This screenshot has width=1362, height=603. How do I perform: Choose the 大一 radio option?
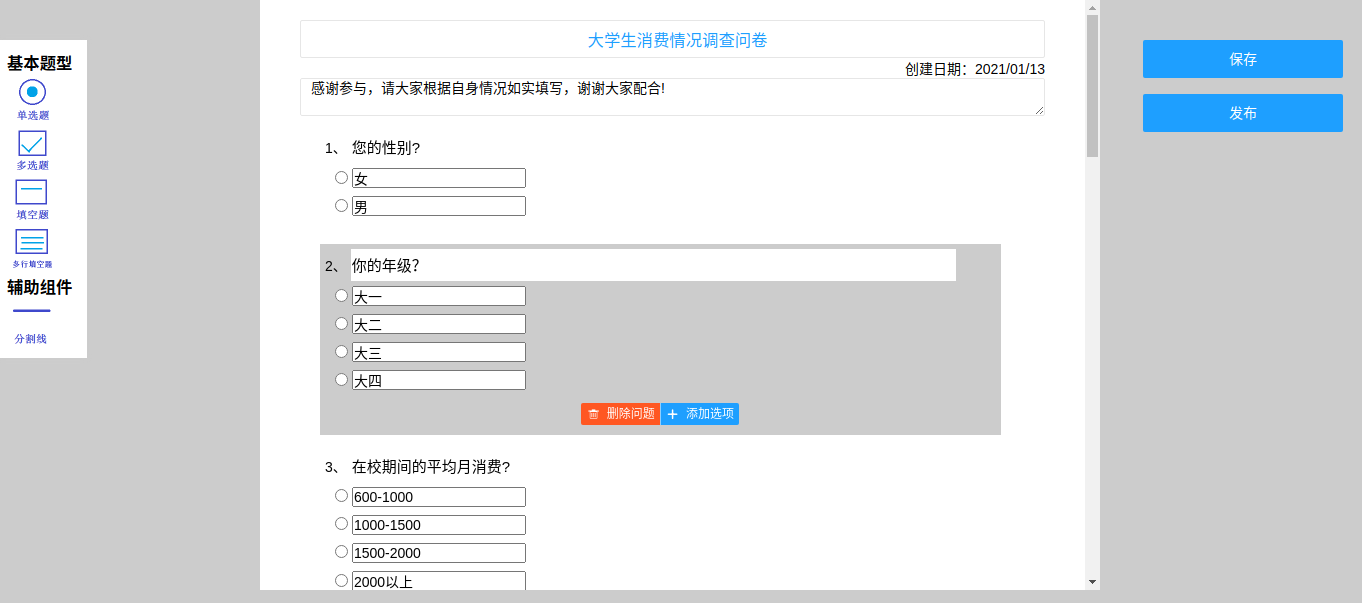[341, 295]
